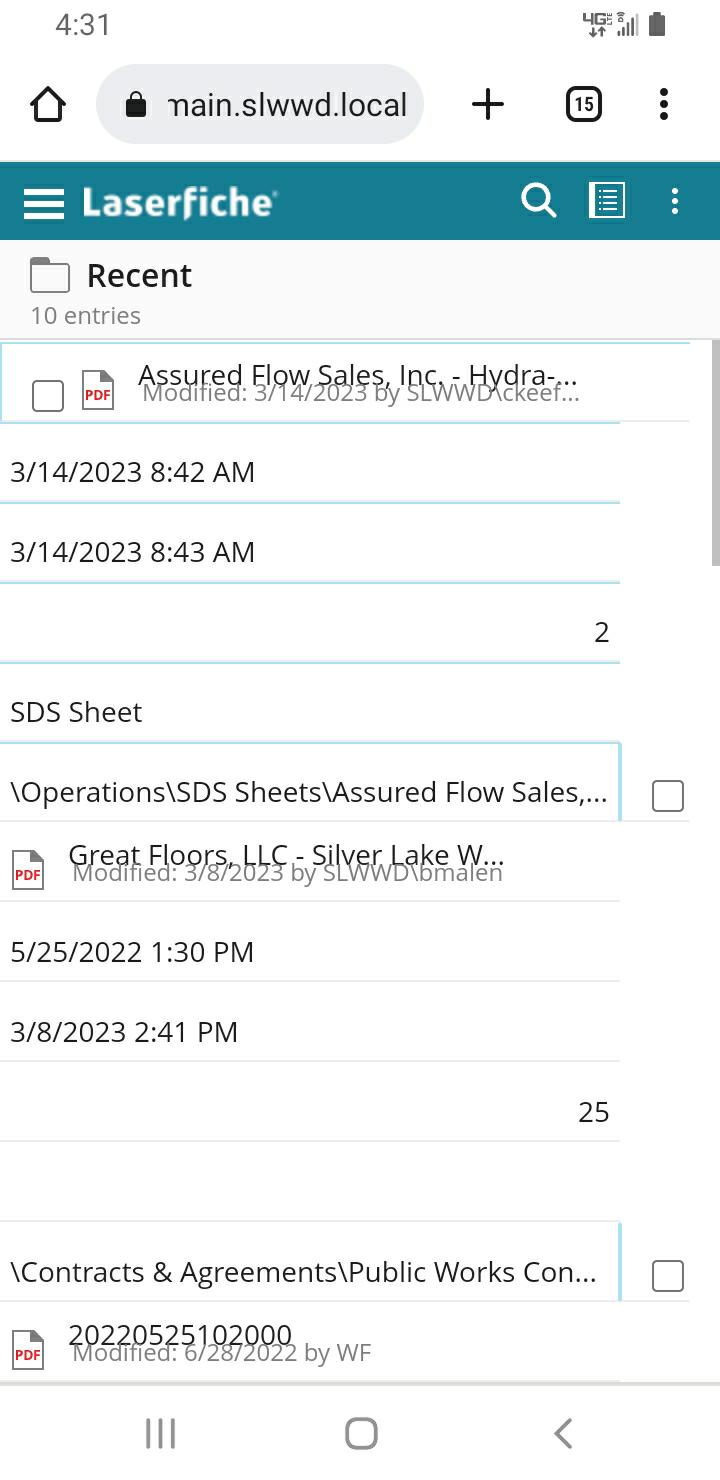Open a new browser tab
This screenshot has width=720, height=1480.
pos(488,104)
